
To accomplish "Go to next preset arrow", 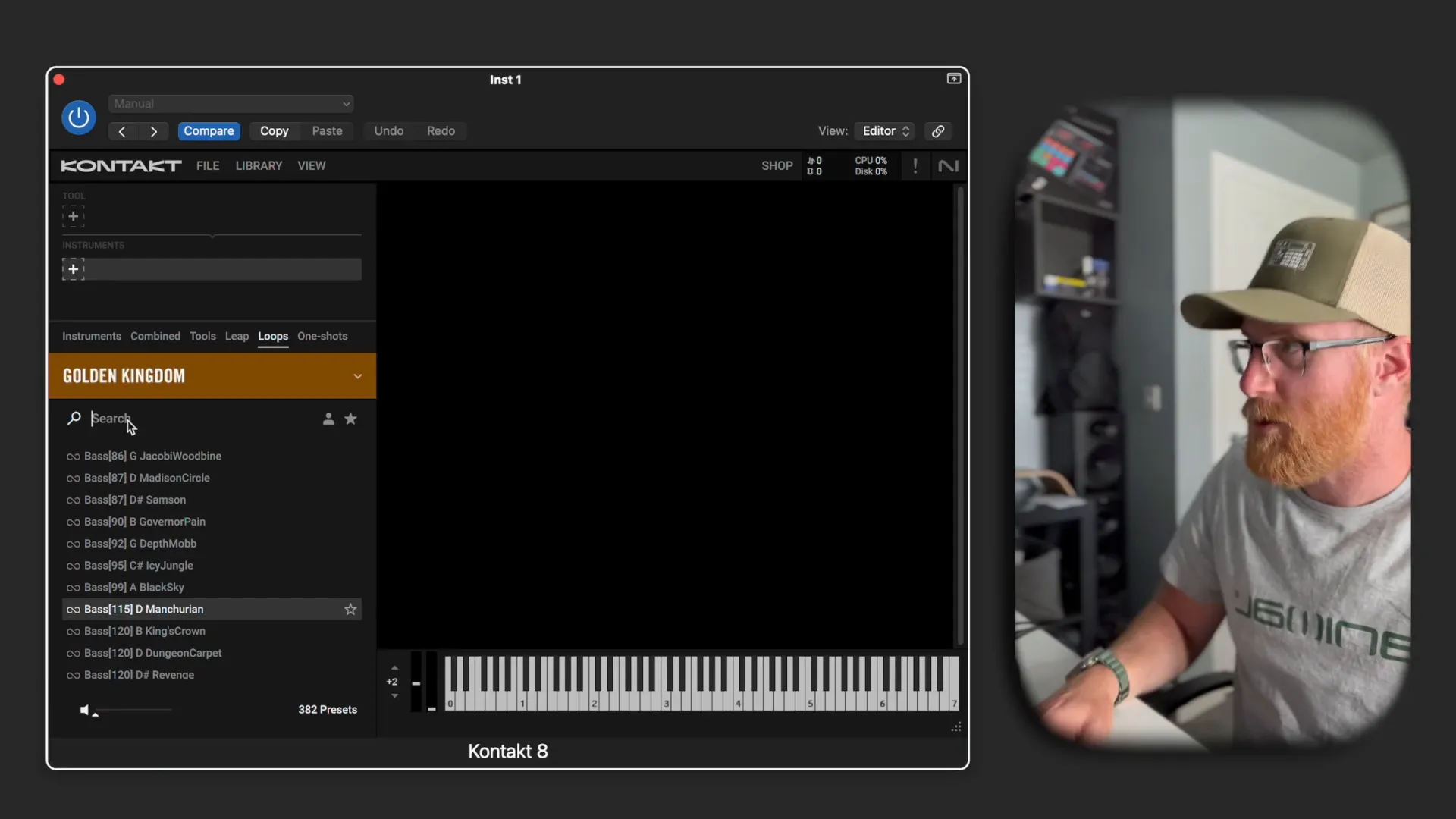I will click(x=154, y=131).
